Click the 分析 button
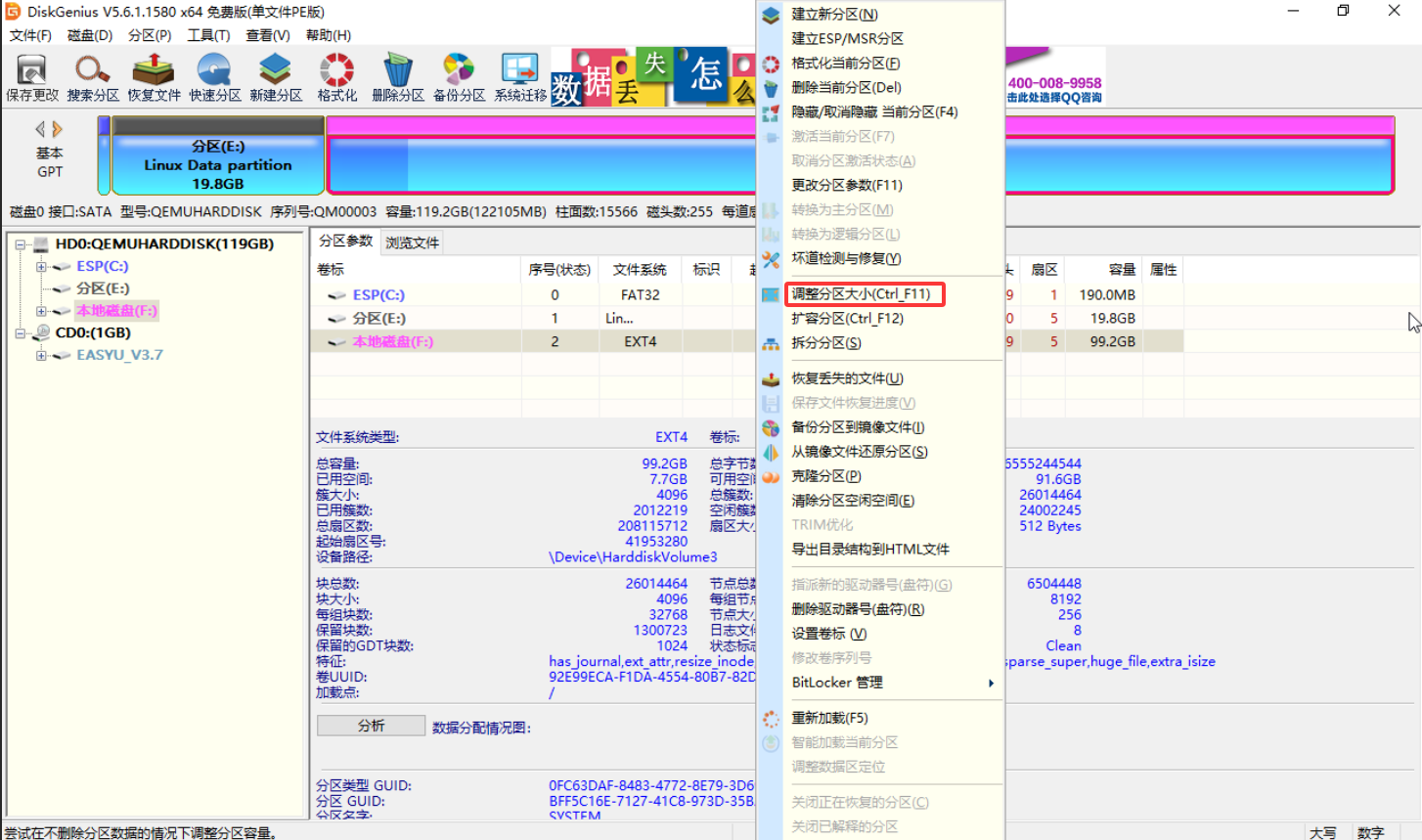 pyautogui.click(x=371, y=726)
